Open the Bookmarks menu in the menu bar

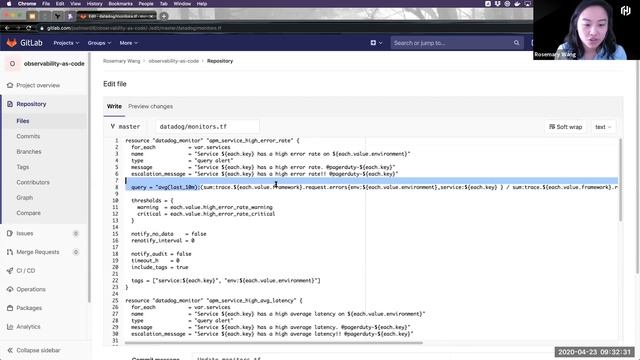pyautogui.click(x=120, y=4)
